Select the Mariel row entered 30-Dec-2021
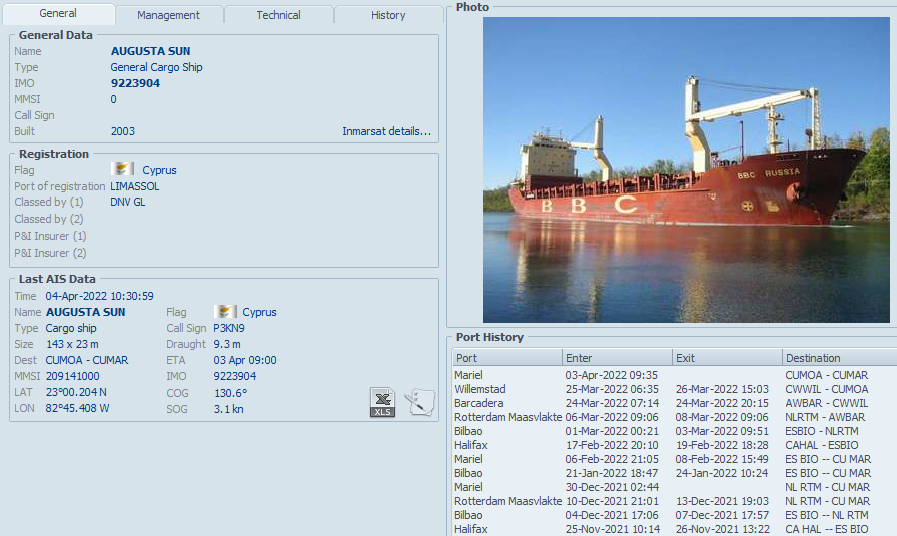Viewport: 897px width, 536px height. click(674, 487)
